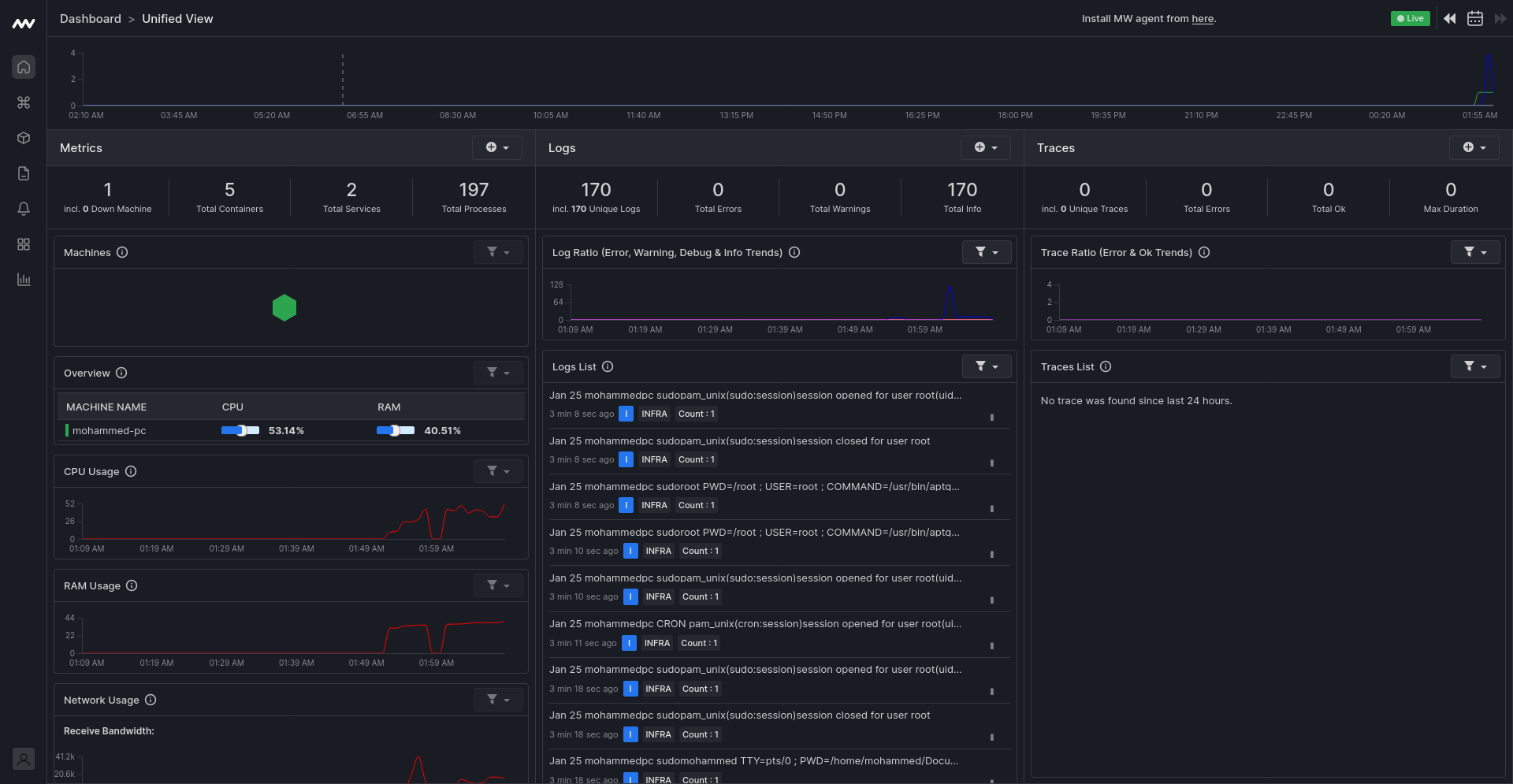Open the Dashboard breadcrumb link
Screen dimensions: 1513x784
[90, 18]
